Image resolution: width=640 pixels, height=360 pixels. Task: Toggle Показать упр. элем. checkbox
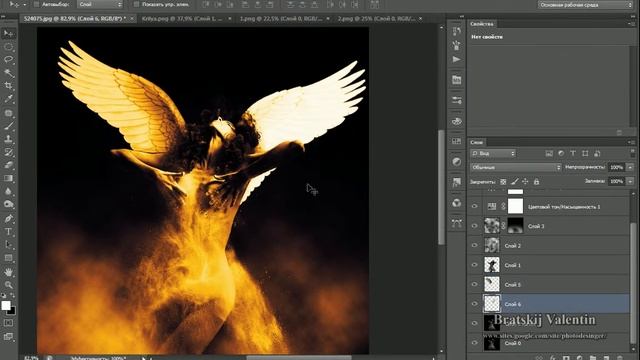click(x=136, y=4)
